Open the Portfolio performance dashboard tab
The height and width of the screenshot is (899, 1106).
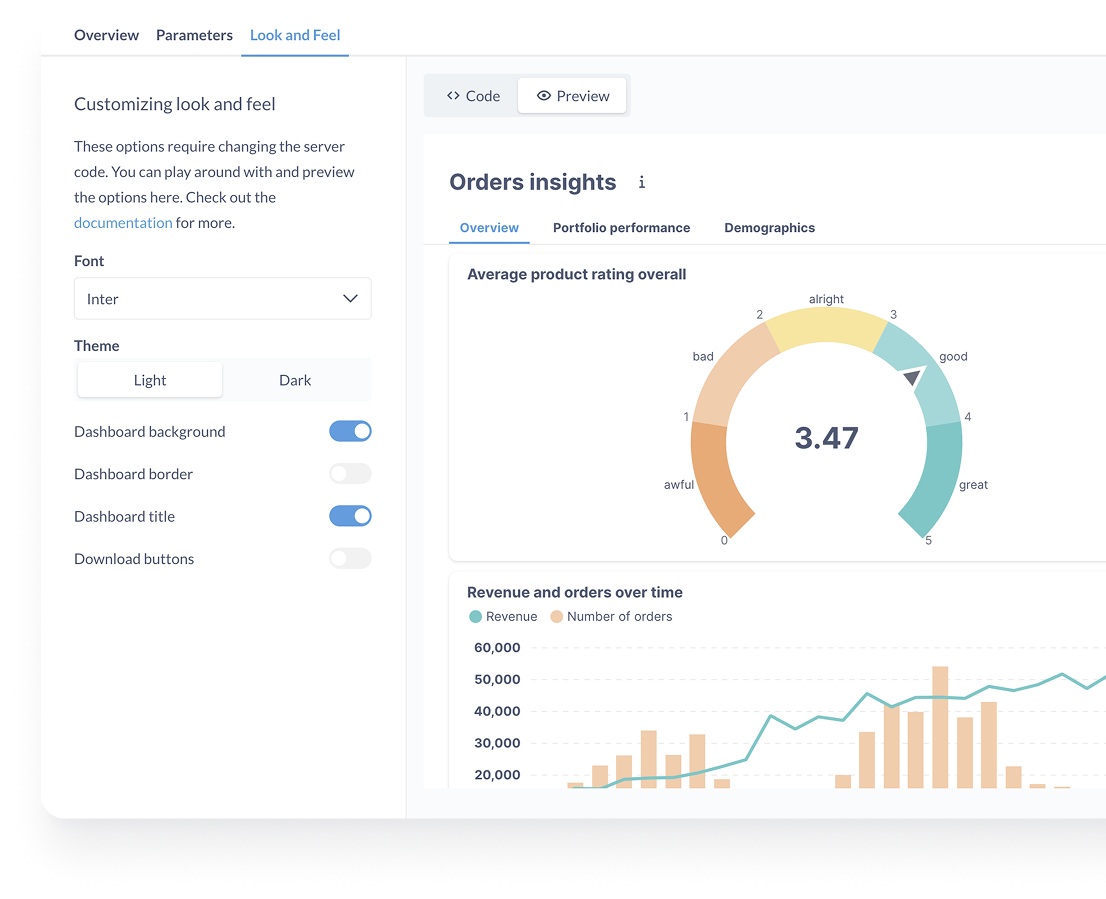coord(621,228)
